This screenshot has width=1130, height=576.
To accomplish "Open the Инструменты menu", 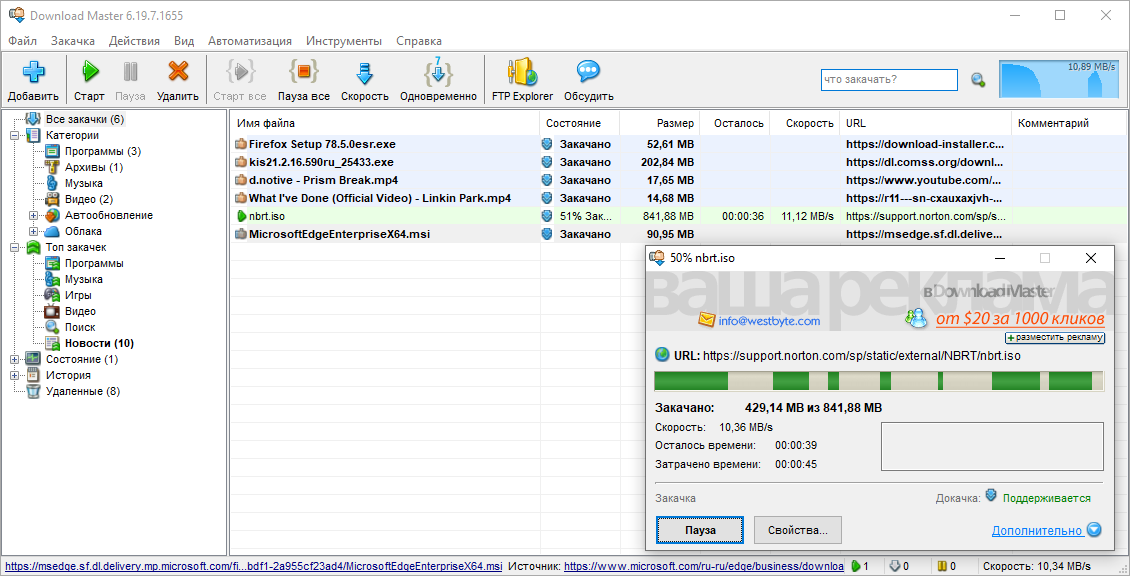I will pyautogui.click(x=344, y=41).
